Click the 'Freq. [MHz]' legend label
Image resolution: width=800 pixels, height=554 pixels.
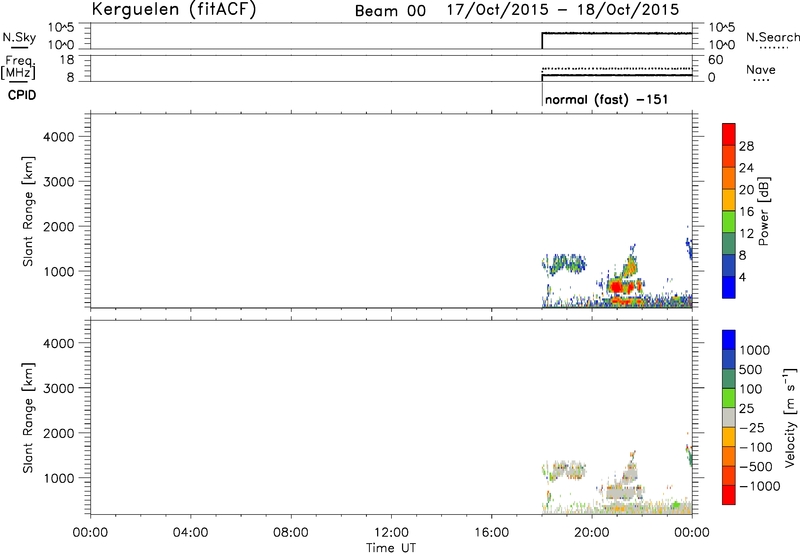[18, 67]
